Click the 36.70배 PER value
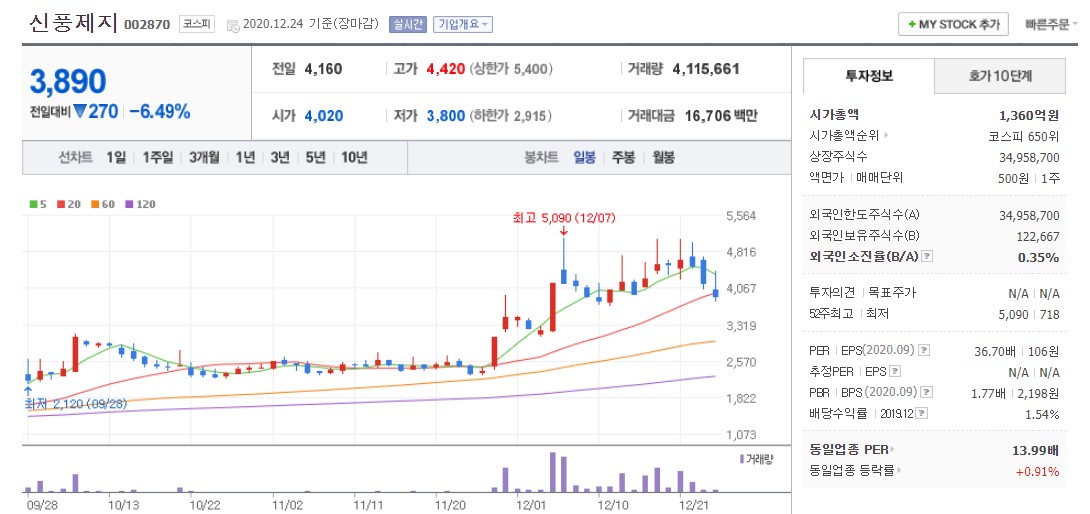This screenshot has width=1090, height=514. [993, 351]
